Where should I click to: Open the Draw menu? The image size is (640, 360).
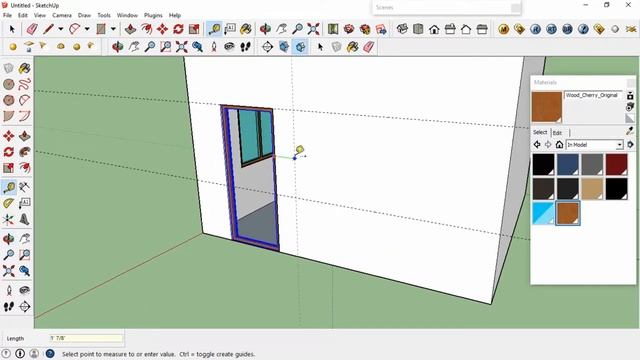coord(84,15)
